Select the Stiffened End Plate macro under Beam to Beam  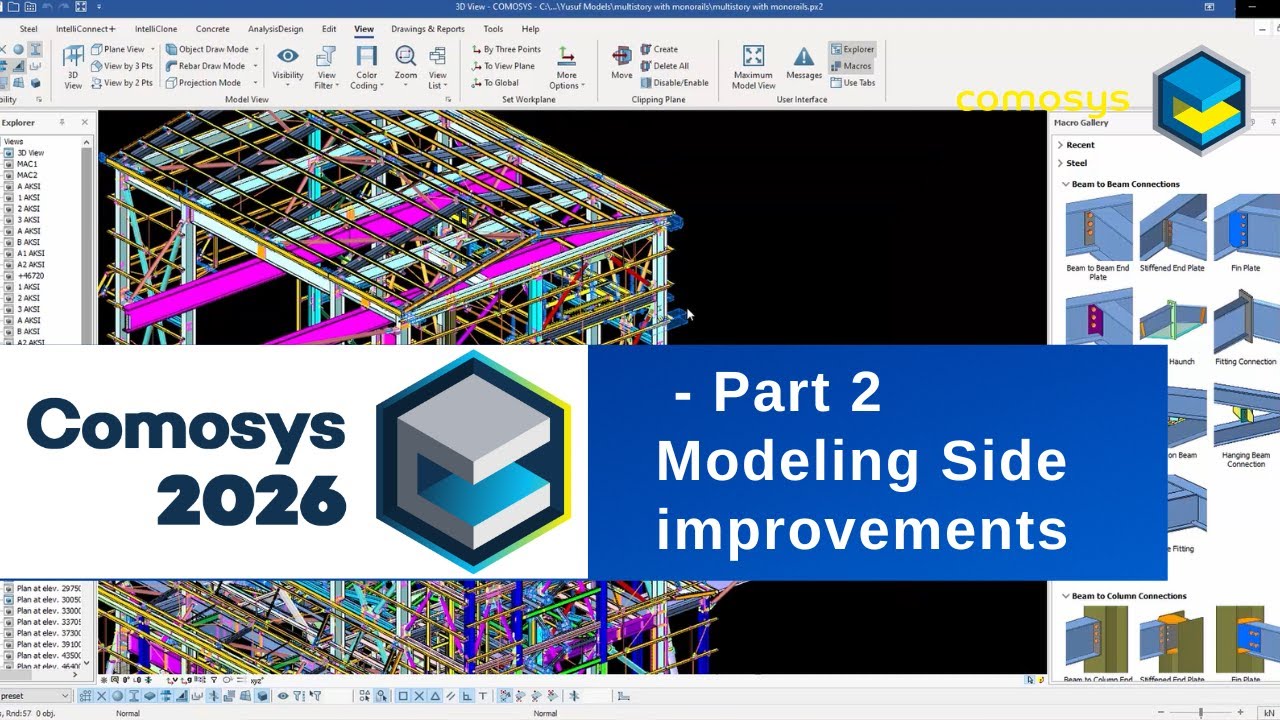(1172, 233)
